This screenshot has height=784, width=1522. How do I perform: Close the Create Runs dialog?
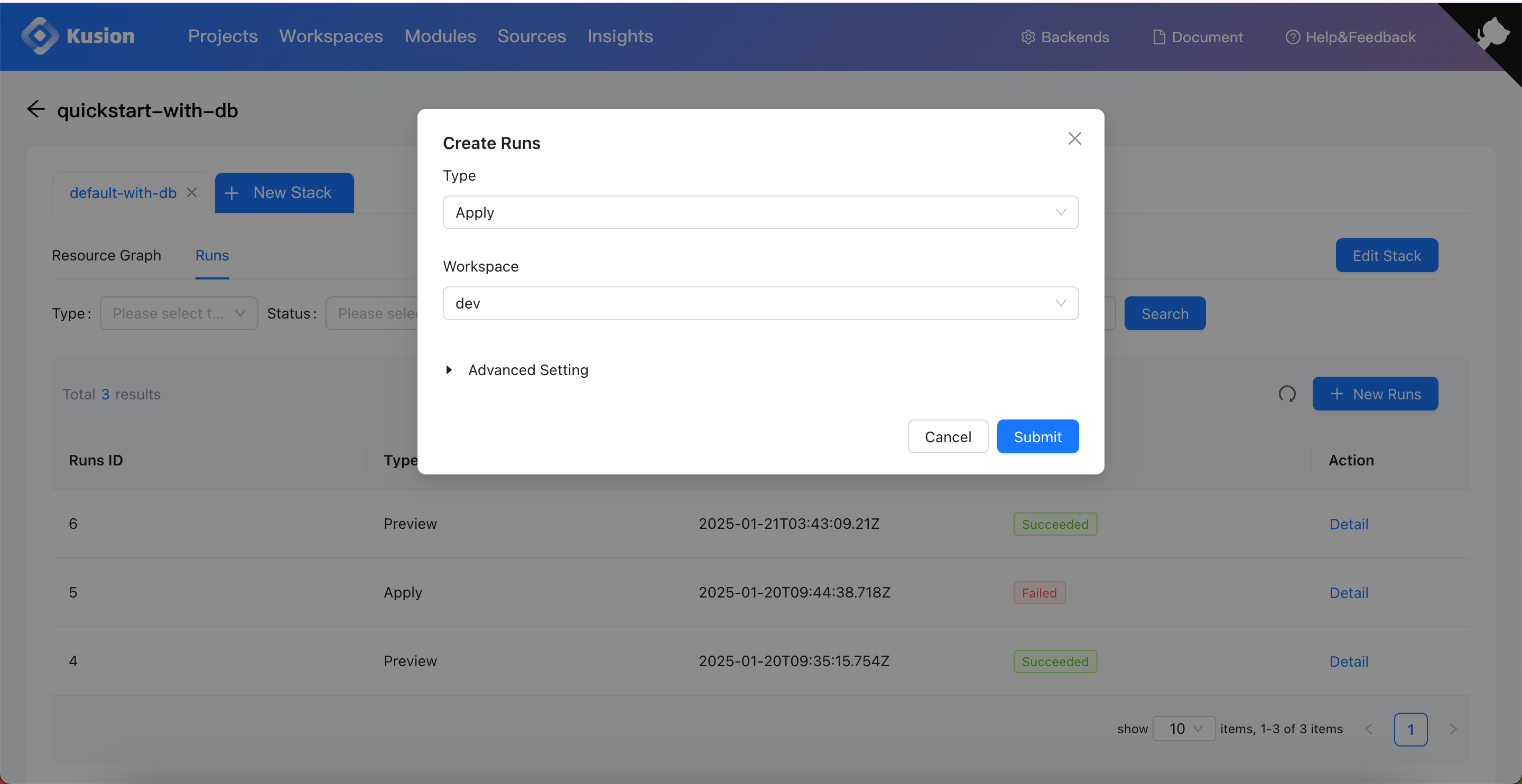point(1075,138)
